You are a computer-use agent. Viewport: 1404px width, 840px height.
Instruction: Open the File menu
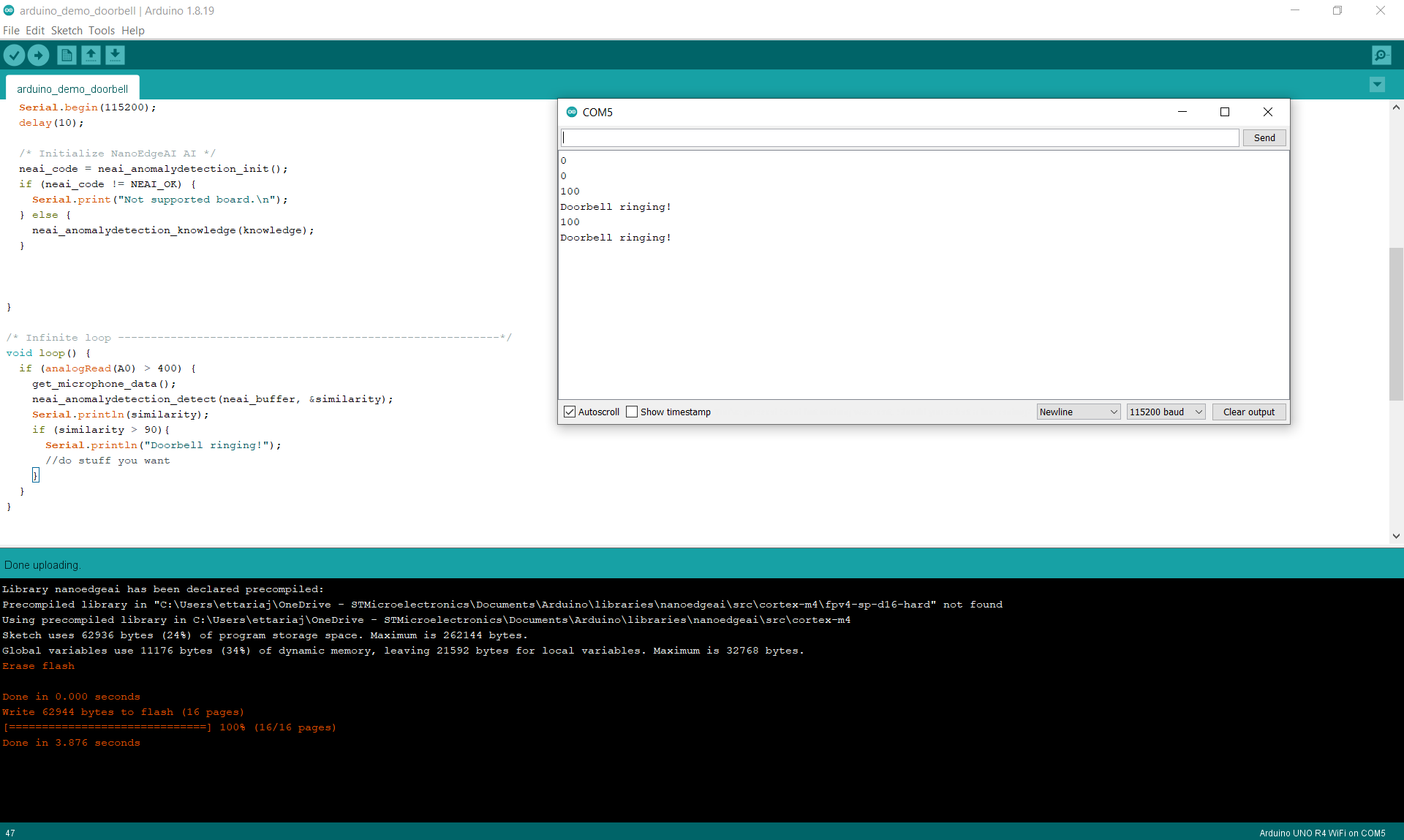(x=11, y=31)
